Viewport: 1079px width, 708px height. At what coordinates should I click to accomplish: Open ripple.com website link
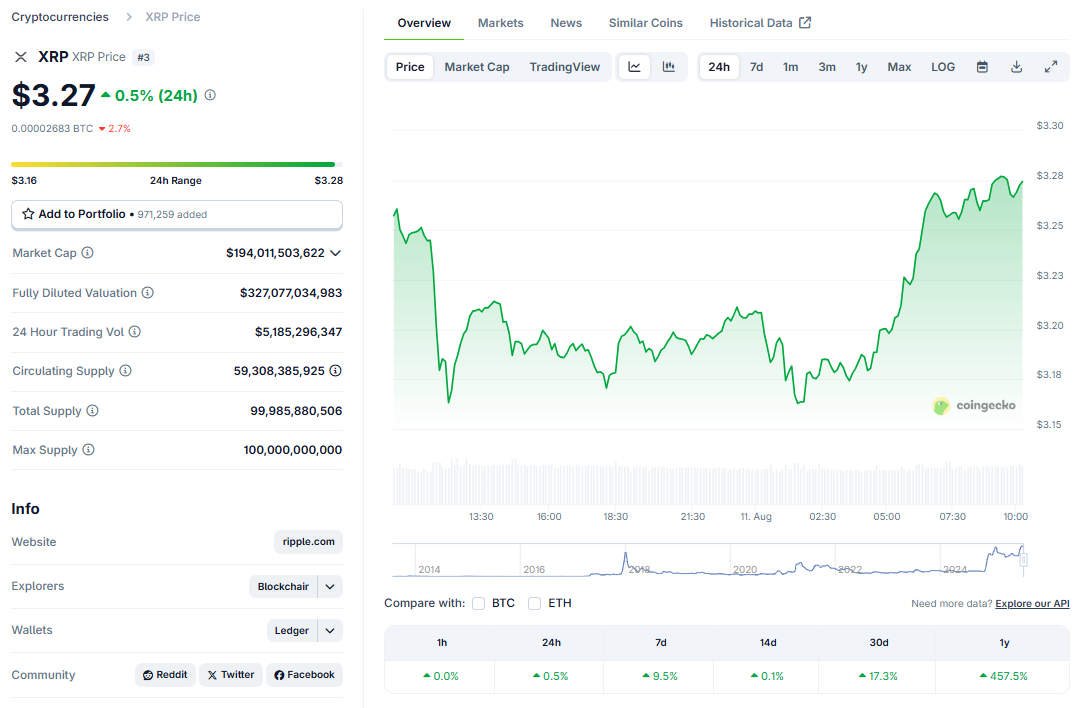pos(308,542)
